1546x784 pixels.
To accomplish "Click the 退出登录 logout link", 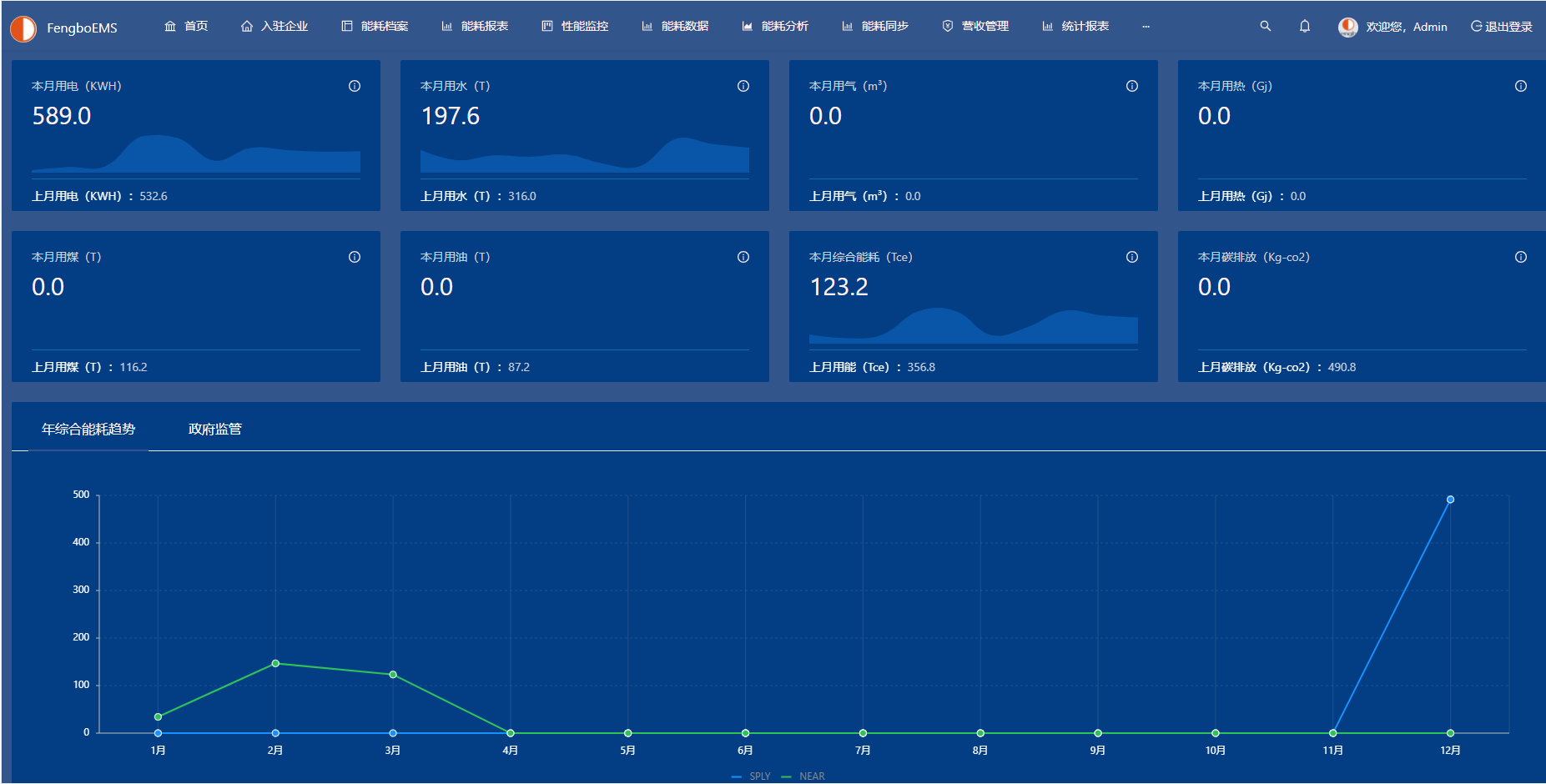I will (x=1502, y=27).
